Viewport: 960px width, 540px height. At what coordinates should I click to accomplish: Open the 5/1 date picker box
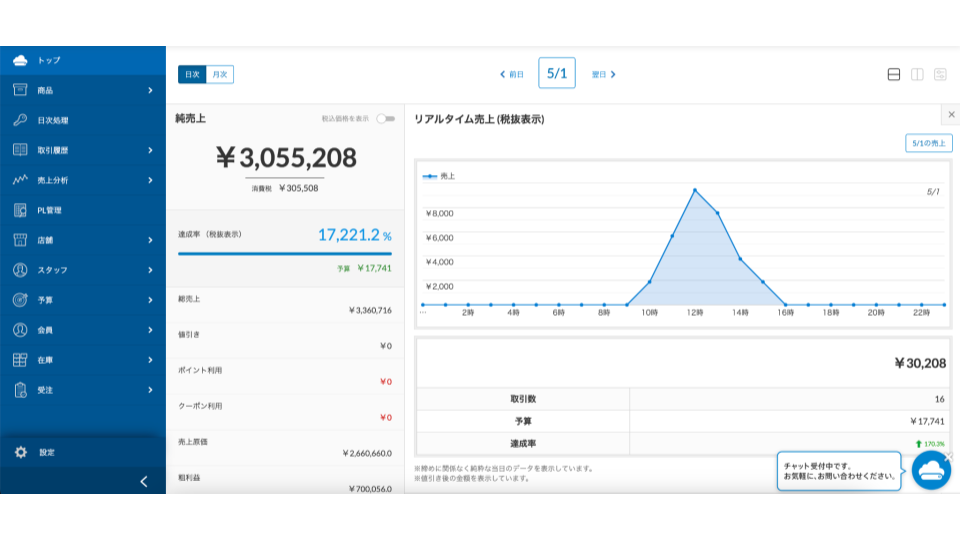[557, 73]
